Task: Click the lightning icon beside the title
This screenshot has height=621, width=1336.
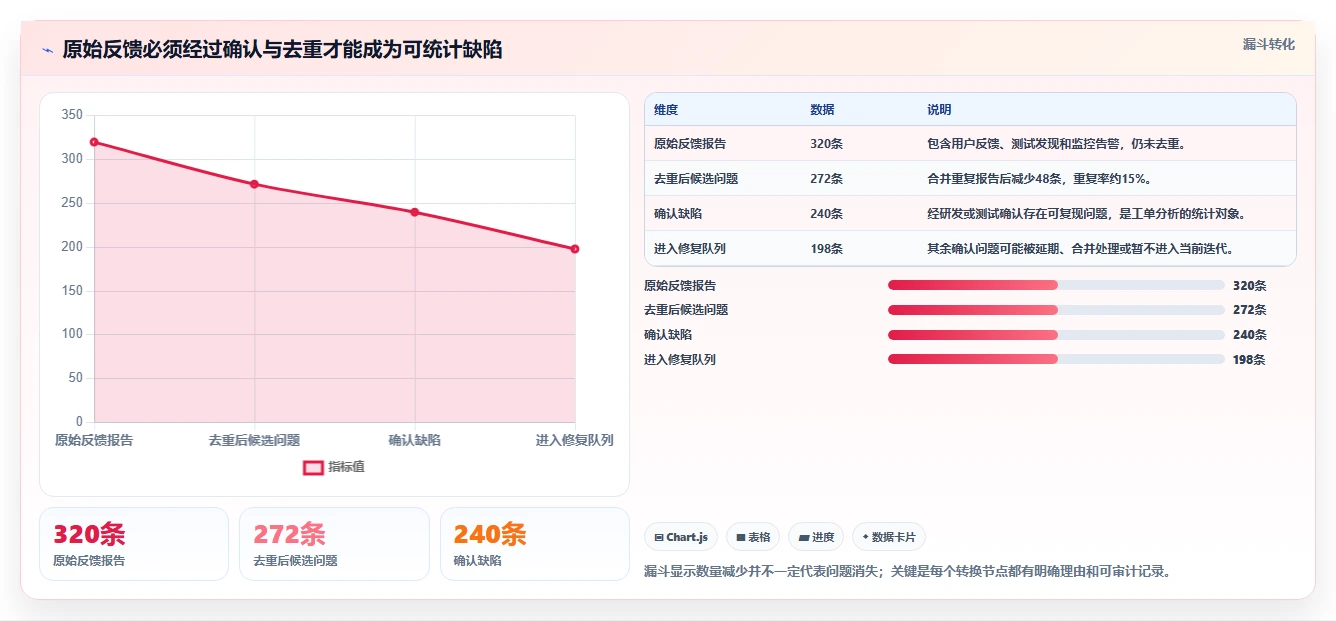Action: 48,50
